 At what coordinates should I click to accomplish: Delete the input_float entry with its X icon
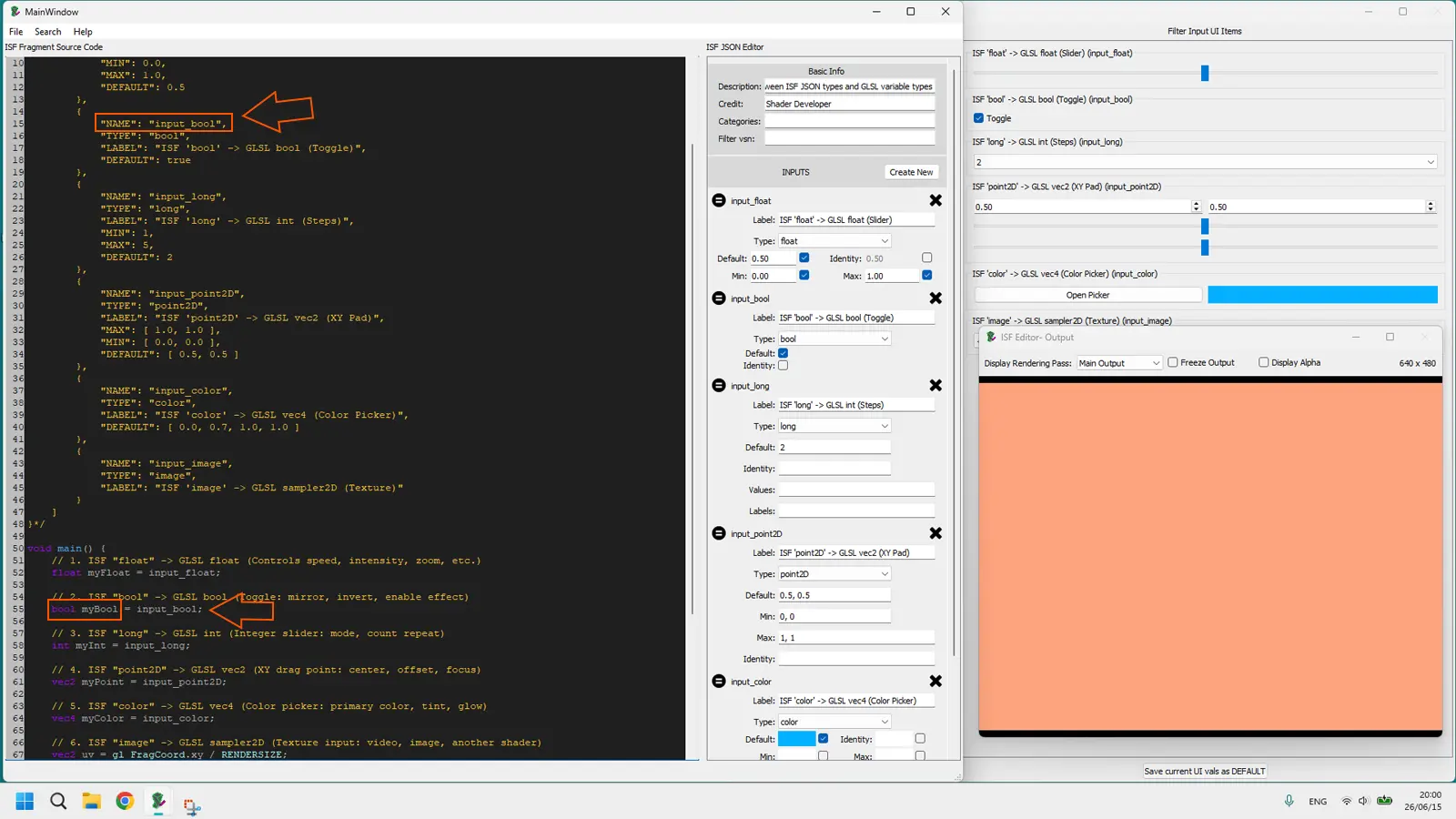pyautogui.click(x=935, y=200)
